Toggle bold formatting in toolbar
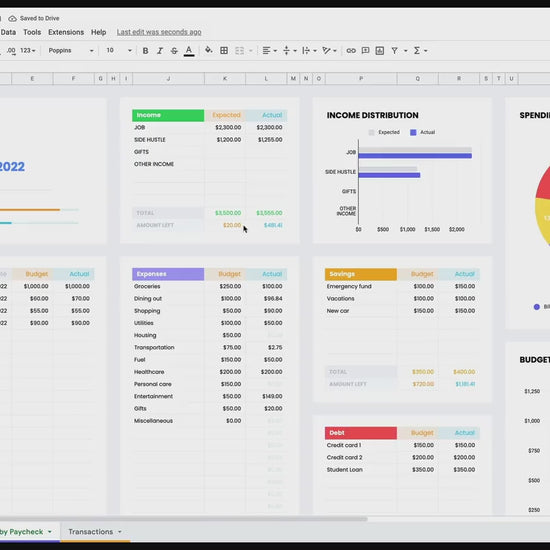The height and width of the screenshot is (550, 550). coord(145,51)
